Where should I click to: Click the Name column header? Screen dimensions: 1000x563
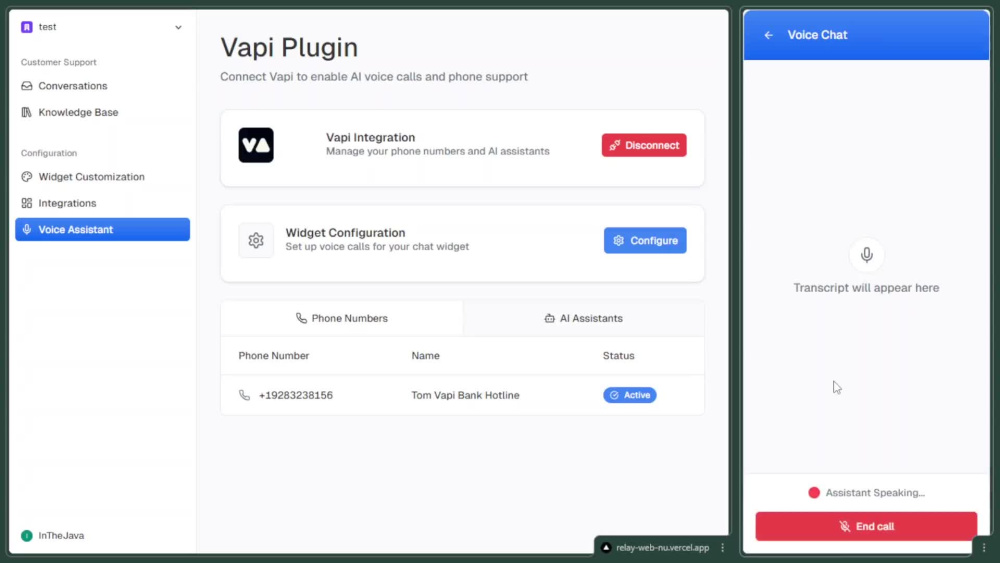(425, 356)
